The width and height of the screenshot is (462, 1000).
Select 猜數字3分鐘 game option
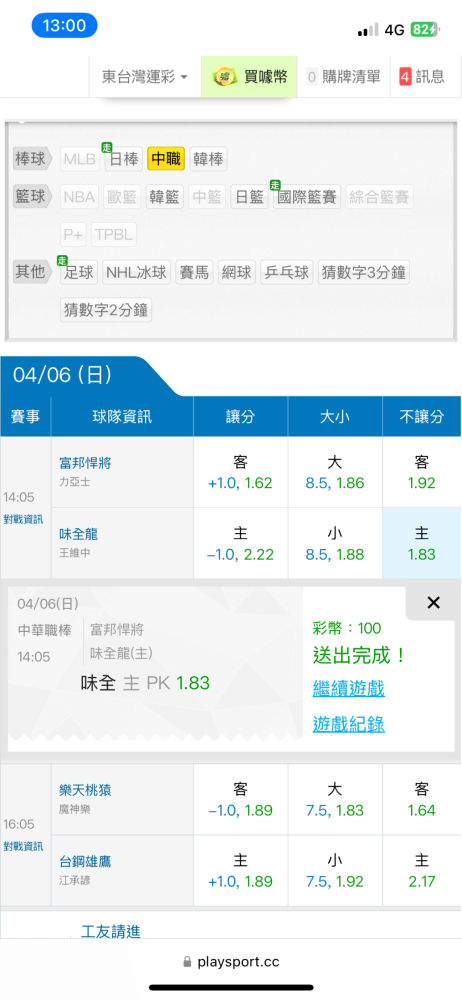364,273
